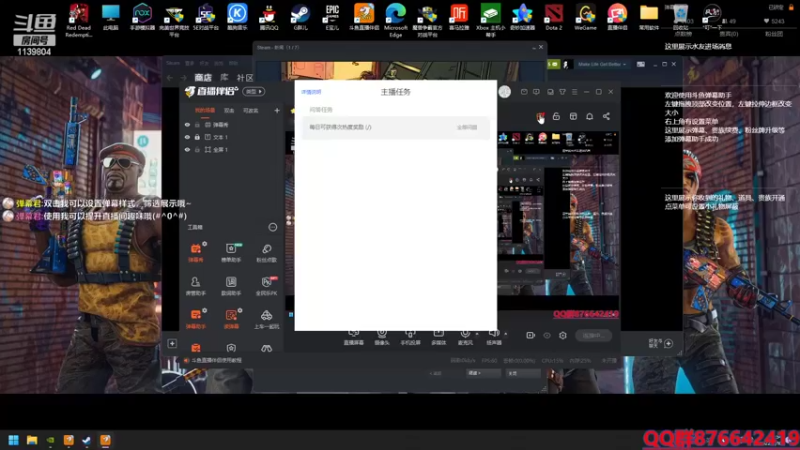The height and width of the screenshot is (450, 800).
Task: Open the layout grid icon in the preview toolbar
Action: pos(573,116)
